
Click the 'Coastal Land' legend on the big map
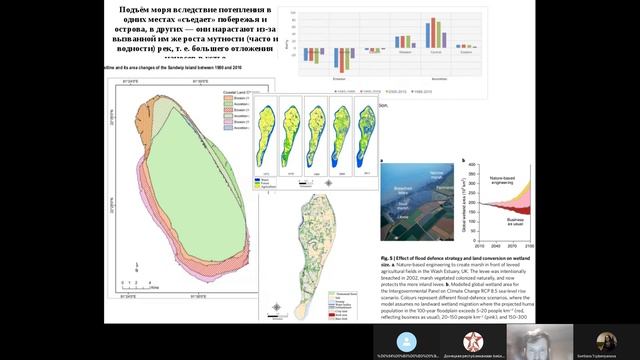coord(239,110)
